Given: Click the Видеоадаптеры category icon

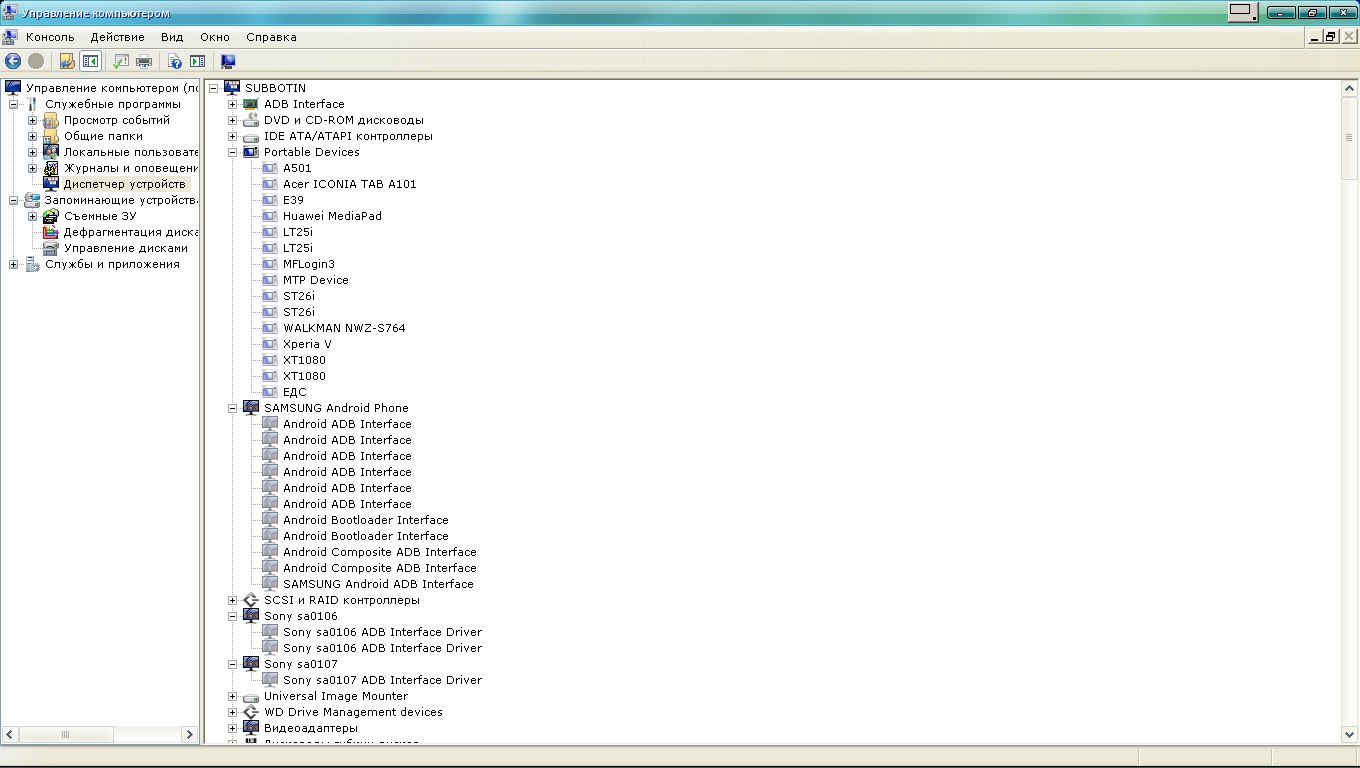Looking at the screenshot, I should (x=251, y=728).
